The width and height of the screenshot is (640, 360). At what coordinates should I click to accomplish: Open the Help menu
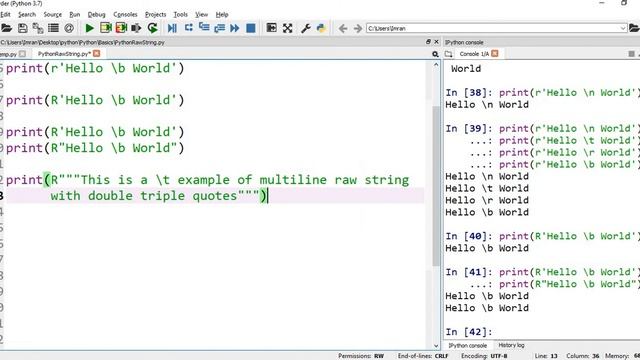coord(222,14)
